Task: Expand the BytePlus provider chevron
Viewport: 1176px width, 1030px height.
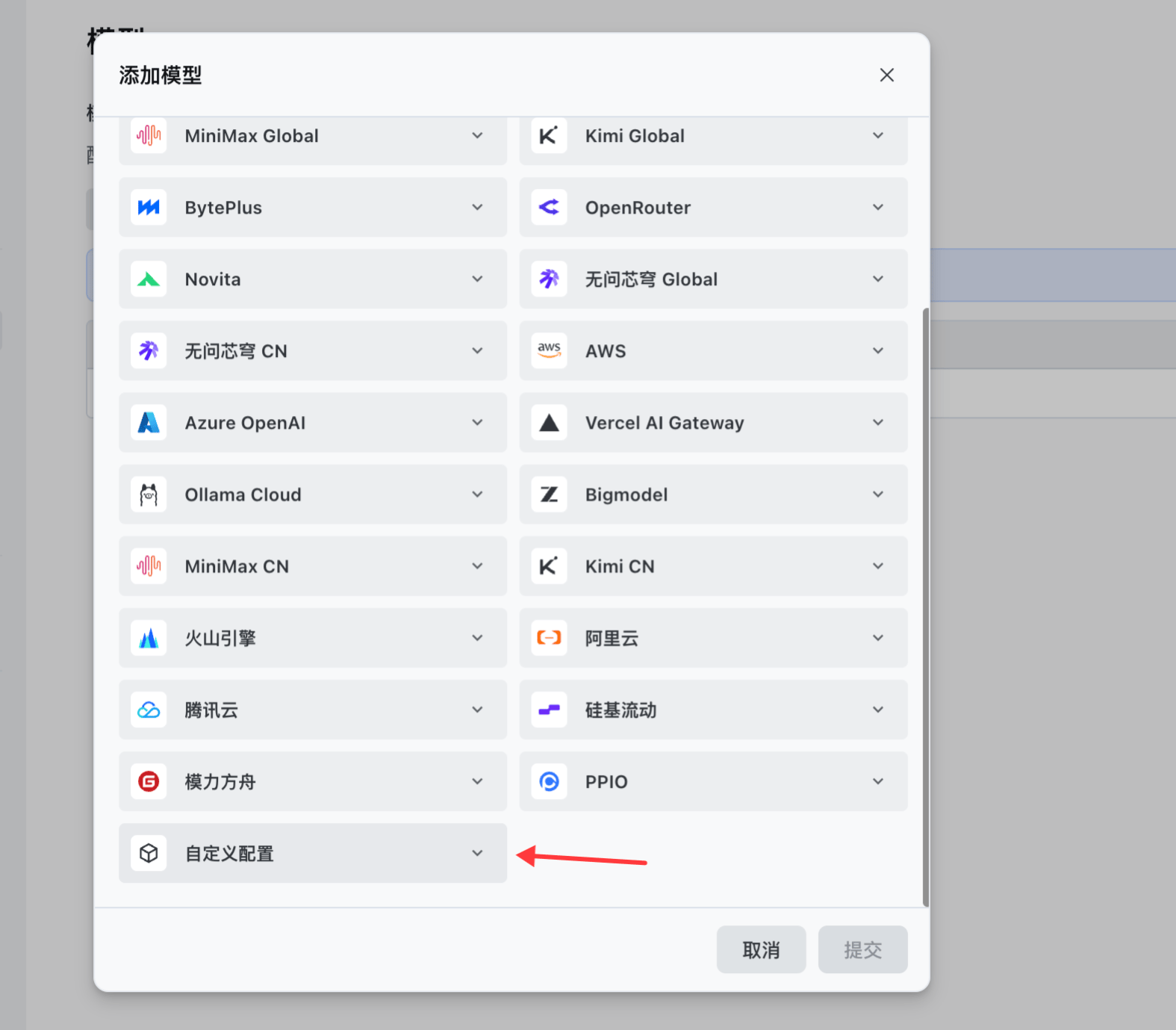Action: (477, 208)
